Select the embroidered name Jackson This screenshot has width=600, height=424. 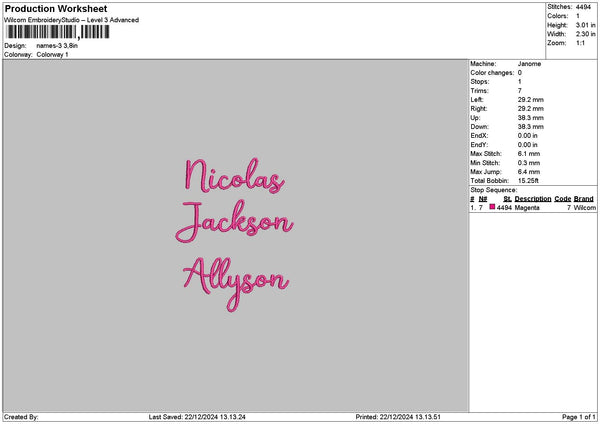235,221
